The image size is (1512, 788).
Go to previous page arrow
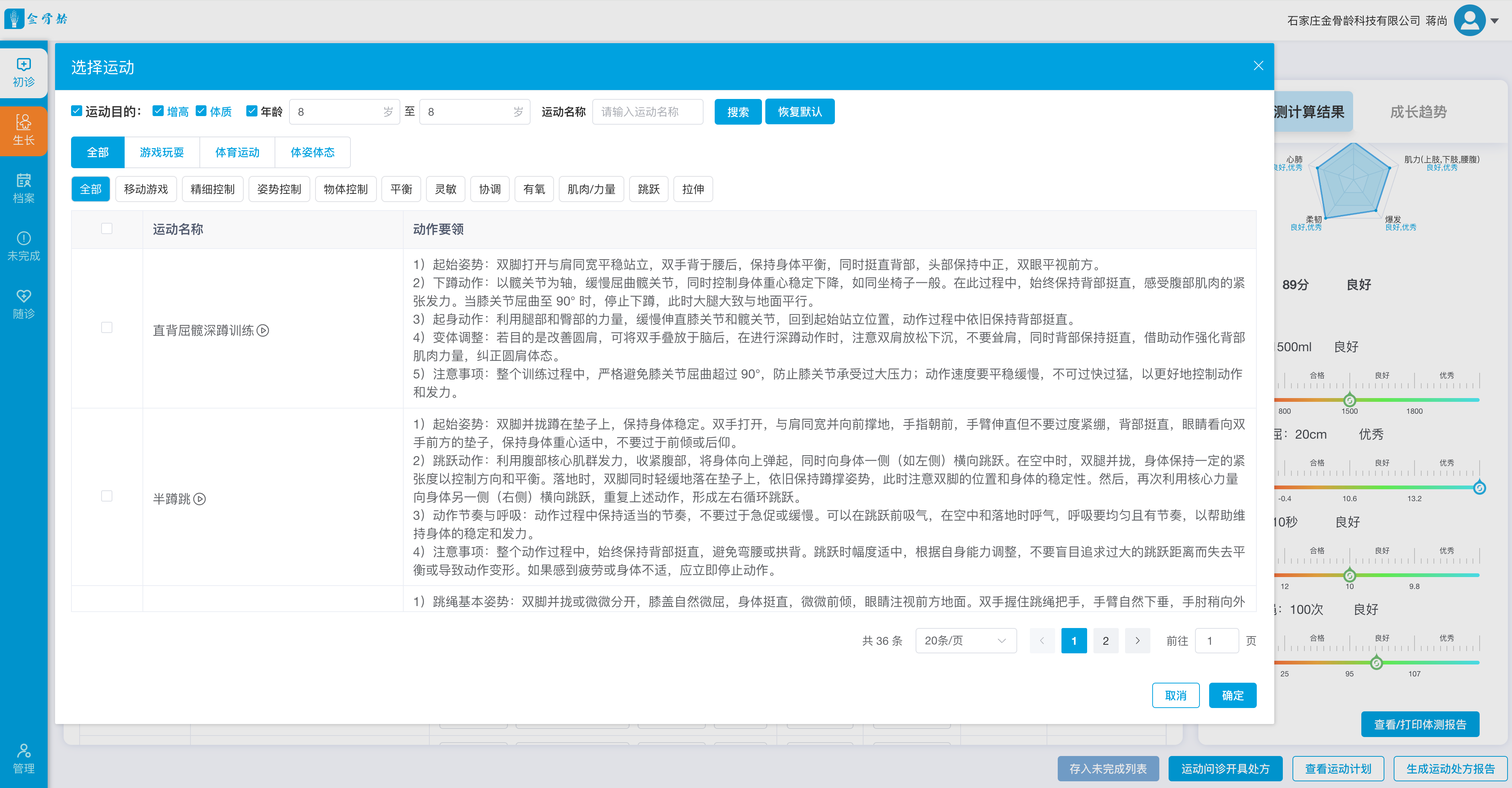click(1042, 641)
